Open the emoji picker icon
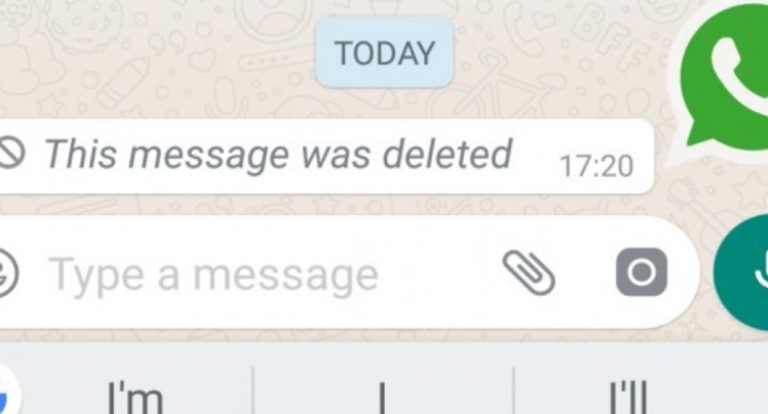This screenshot has height=414, width=768. coord(7,272)
